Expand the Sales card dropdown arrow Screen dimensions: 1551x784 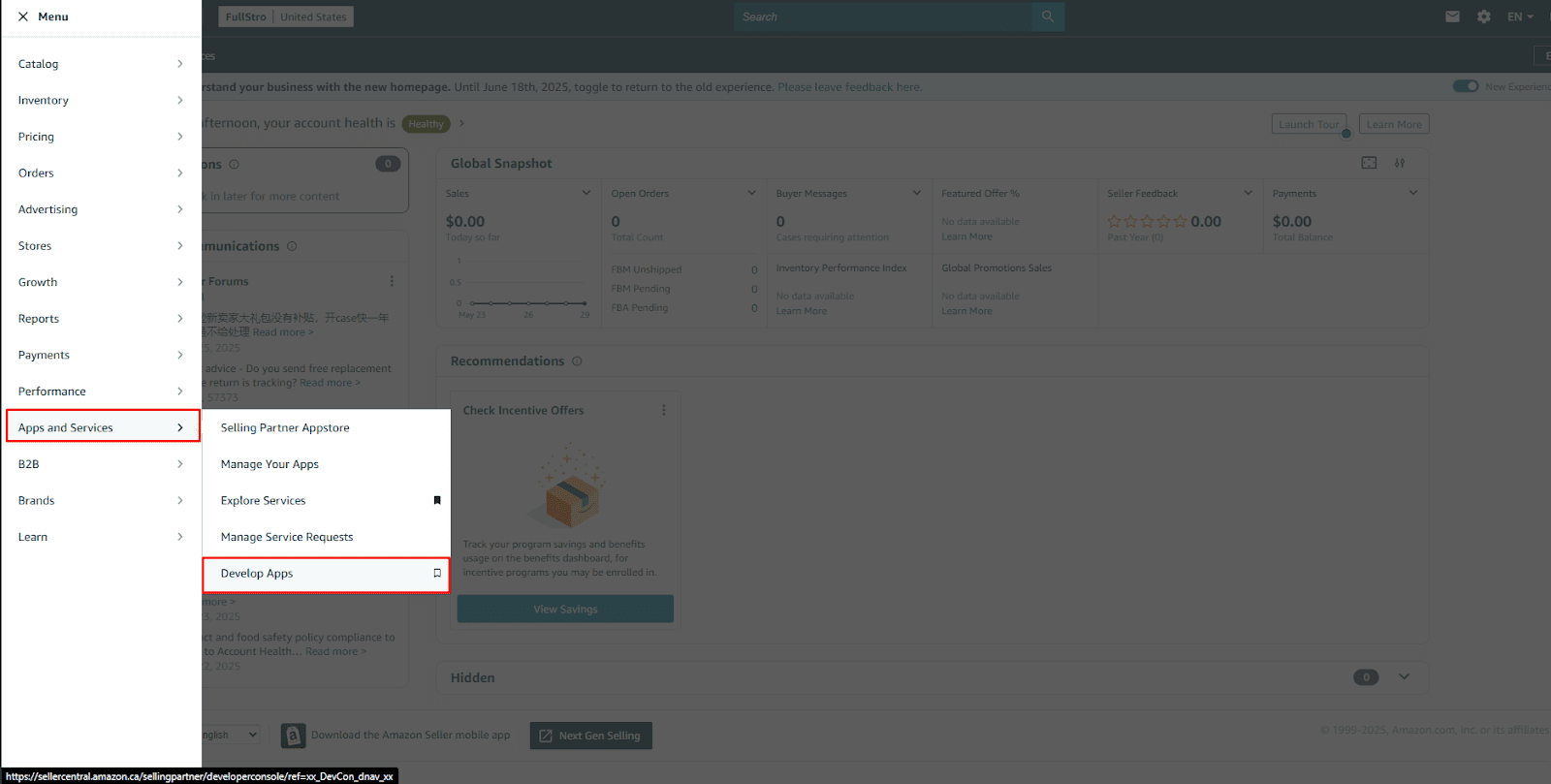[586, 193]
